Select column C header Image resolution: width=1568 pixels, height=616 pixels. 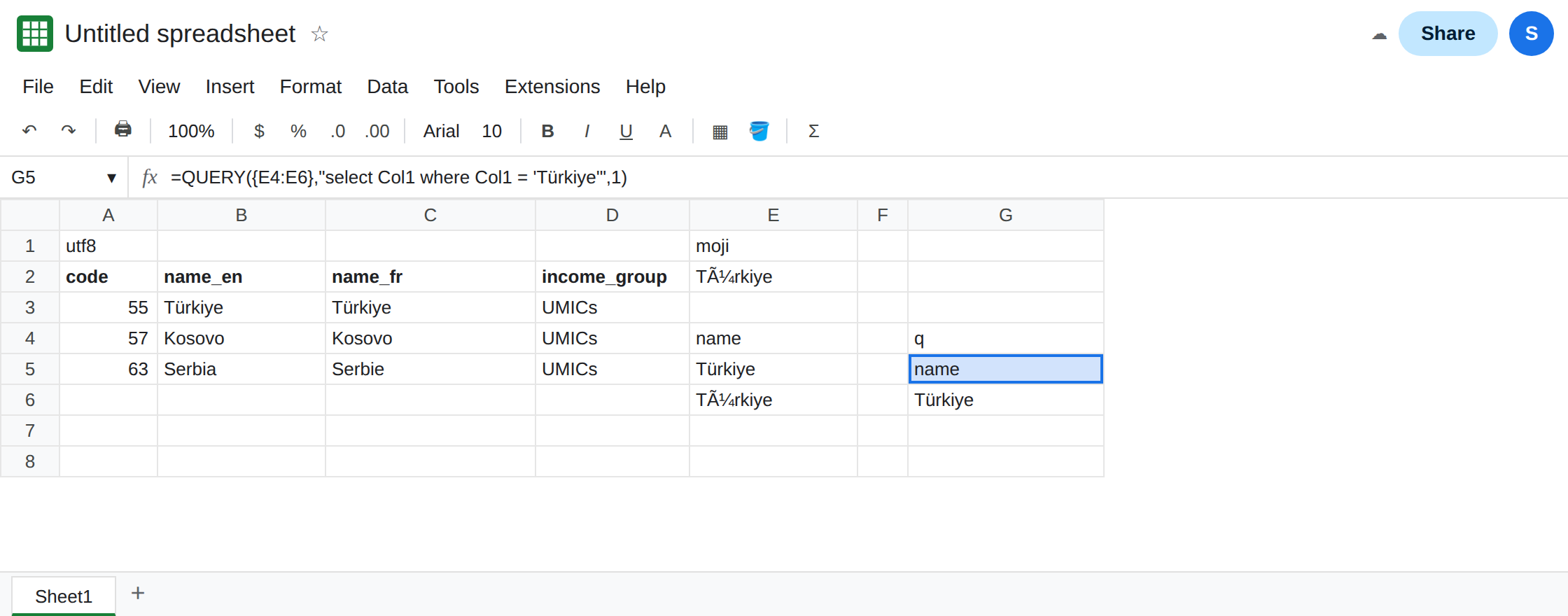pos(430,215)
